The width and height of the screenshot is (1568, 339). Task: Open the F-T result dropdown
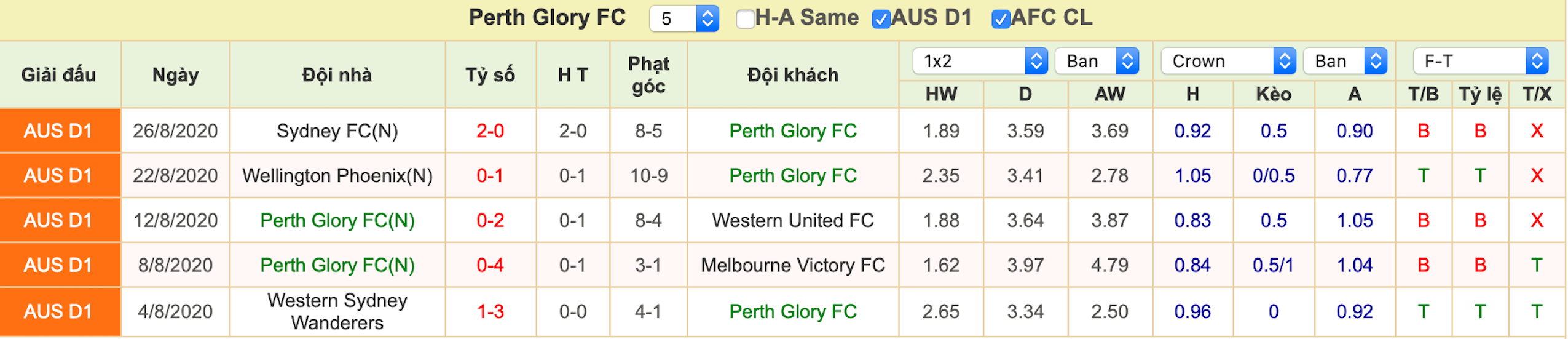coord(1480,61)
